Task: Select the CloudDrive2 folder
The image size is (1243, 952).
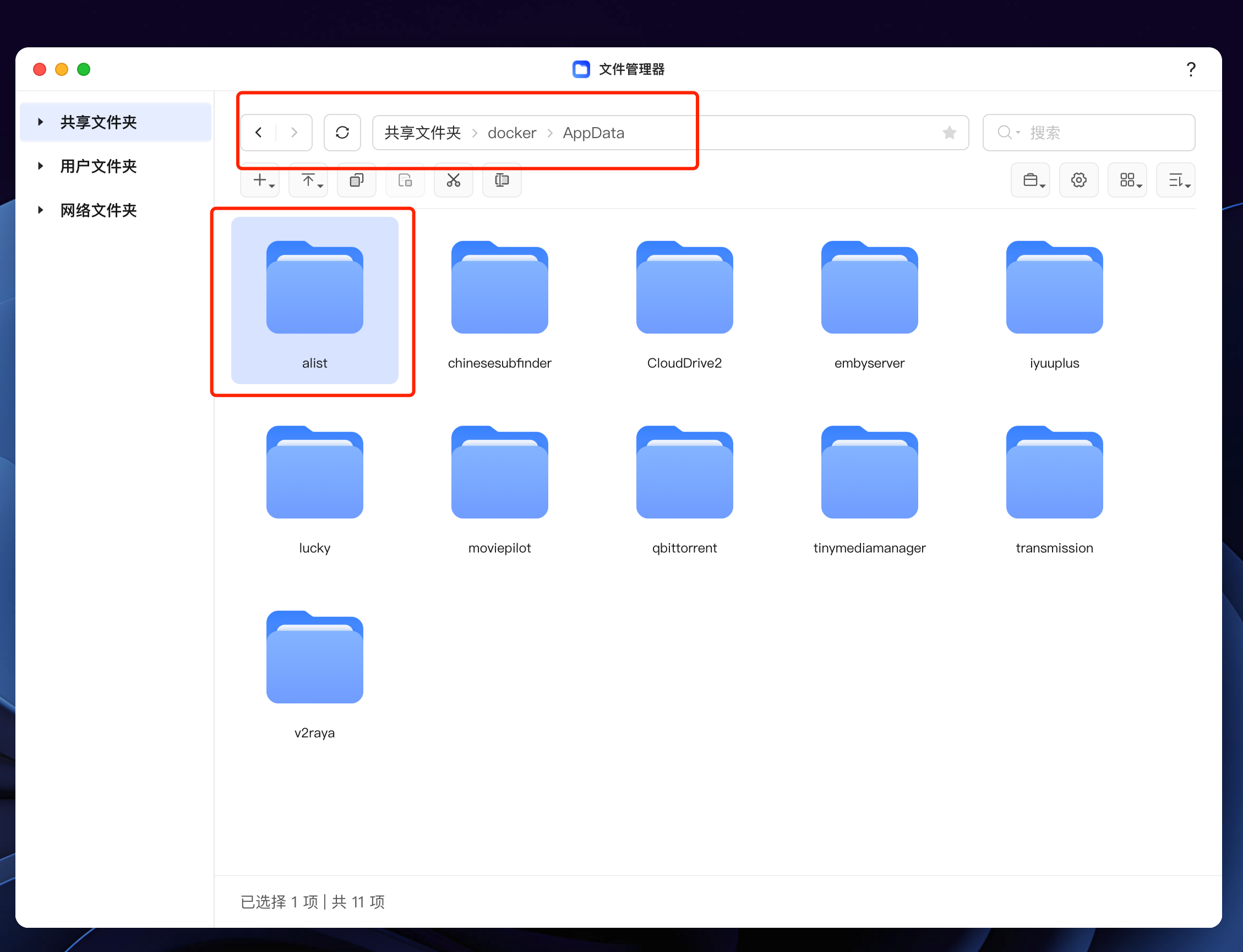Action: (685, 300)
